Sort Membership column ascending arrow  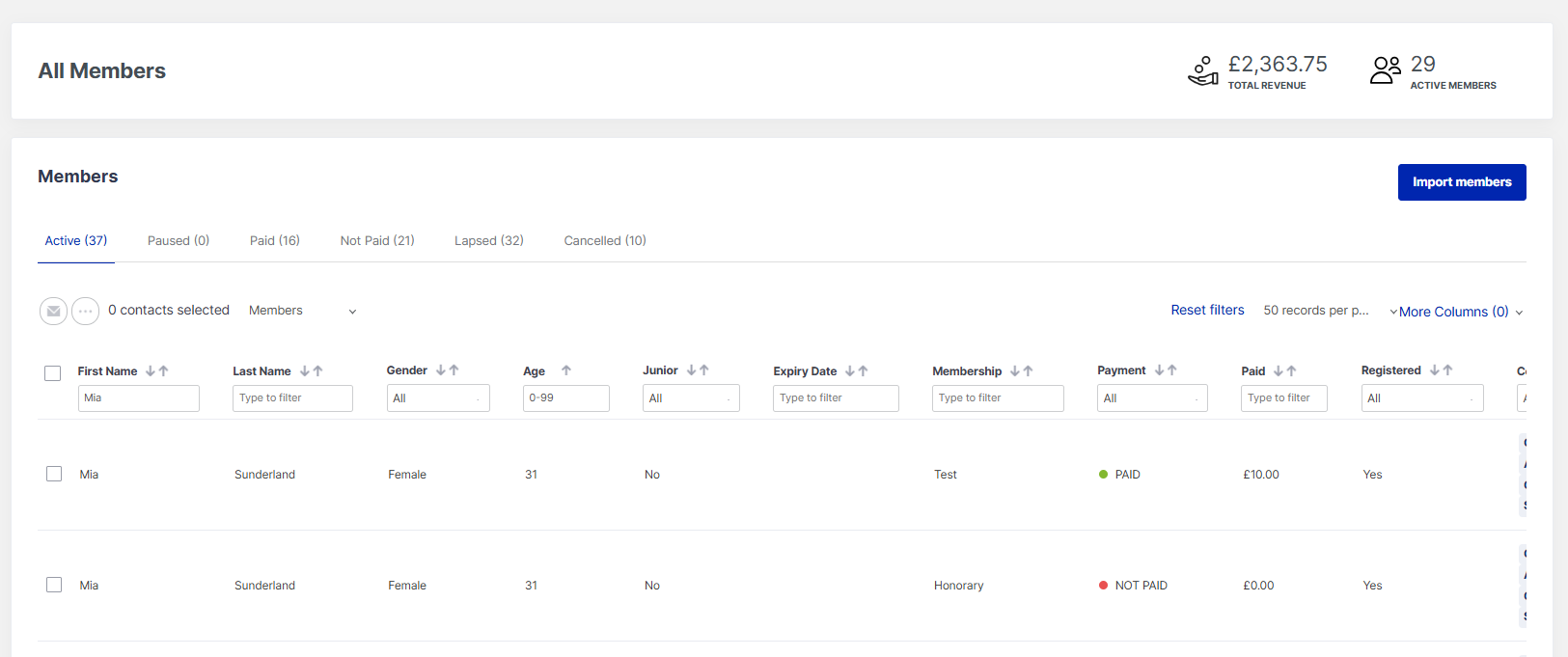click(1029, 371)
